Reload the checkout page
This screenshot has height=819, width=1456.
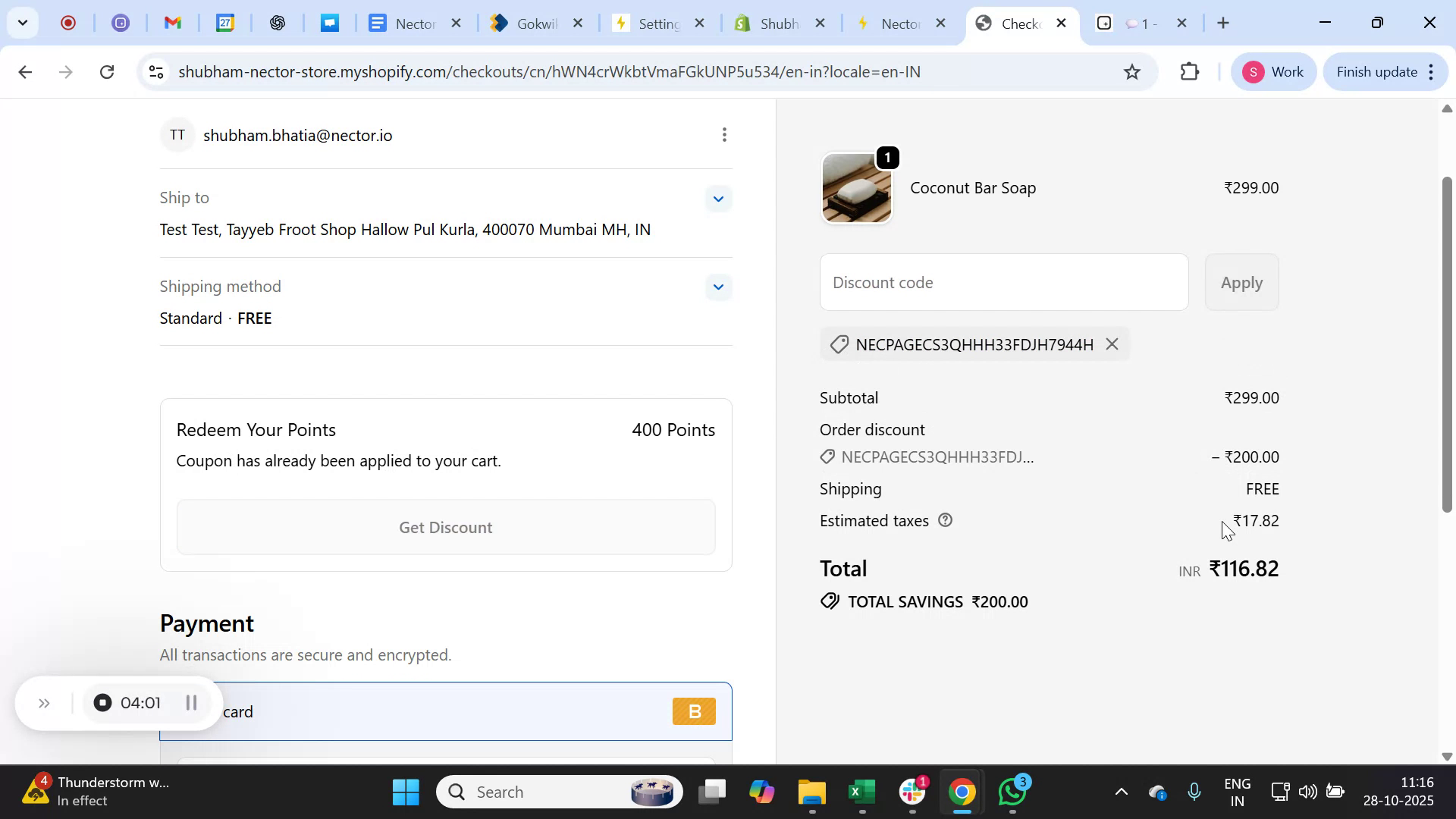(107, 71)
